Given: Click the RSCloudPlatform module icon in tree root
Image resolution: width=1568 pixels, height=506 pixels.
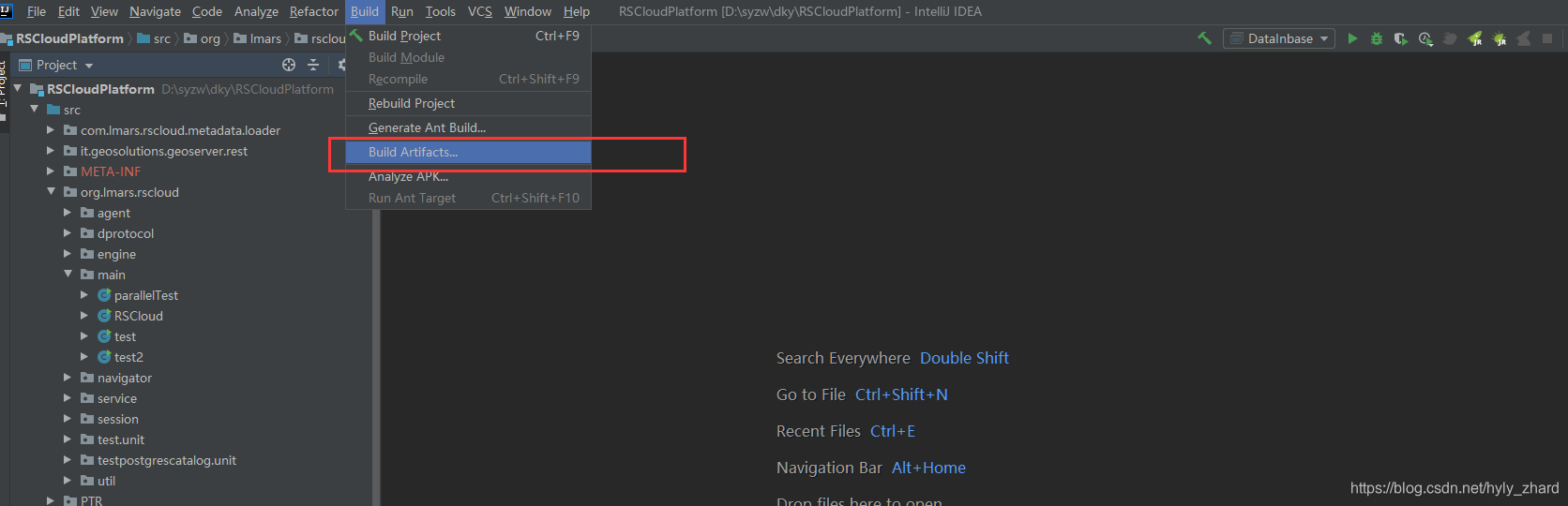Looking at the screenshot, I should pyautogui.click(x=37, y=89).
